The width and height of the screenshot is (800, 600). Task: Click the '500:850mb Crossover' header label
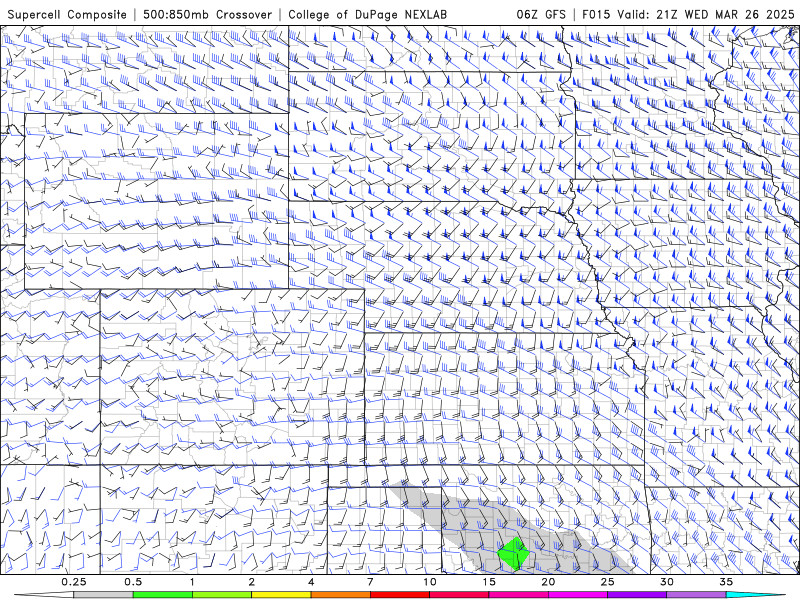[207, 14]
